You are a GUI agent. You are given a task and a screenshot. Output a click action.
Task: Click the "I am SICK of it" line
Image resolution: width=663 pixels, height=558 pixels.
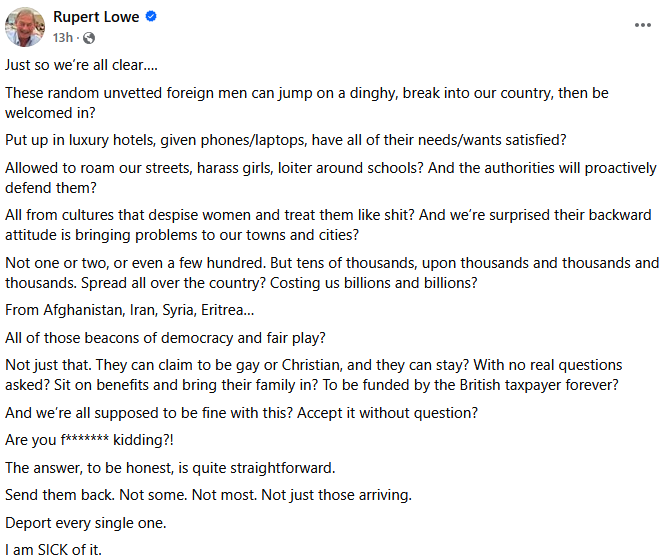click(54, 549)
